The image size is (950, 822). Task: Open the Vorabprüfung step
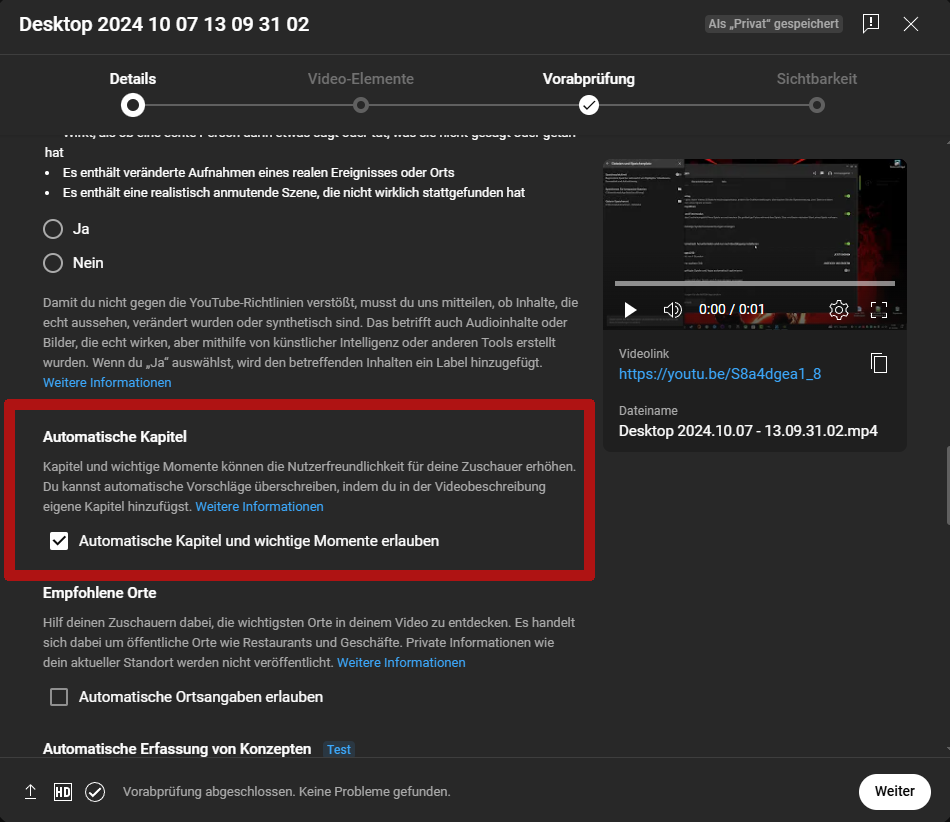(589, 104)
